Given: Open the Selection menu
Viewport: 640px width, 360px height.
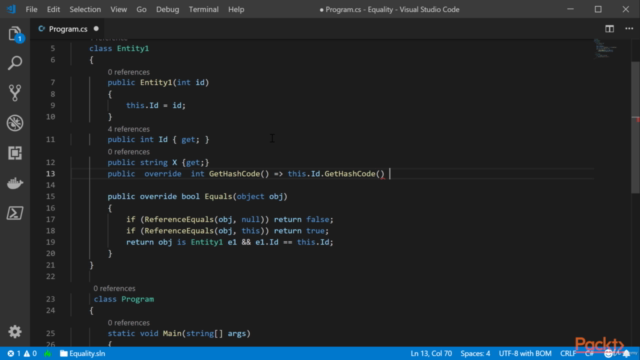Looking at the screenshot, I should click(x=85, y=9).
